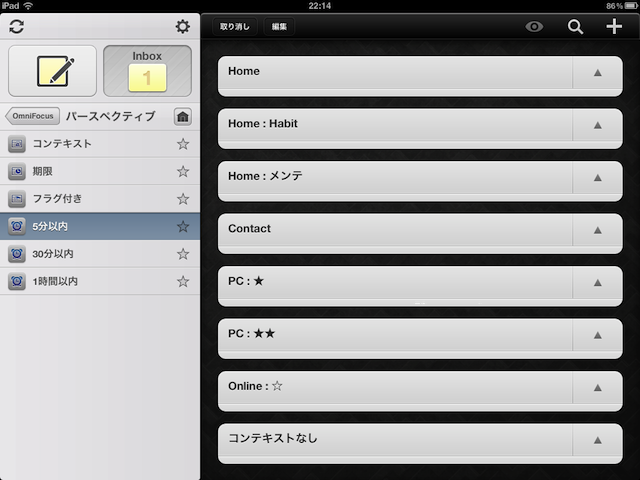
Task: Click the 1時間以内 alarm clock icon
Action: tap(17, 281)
